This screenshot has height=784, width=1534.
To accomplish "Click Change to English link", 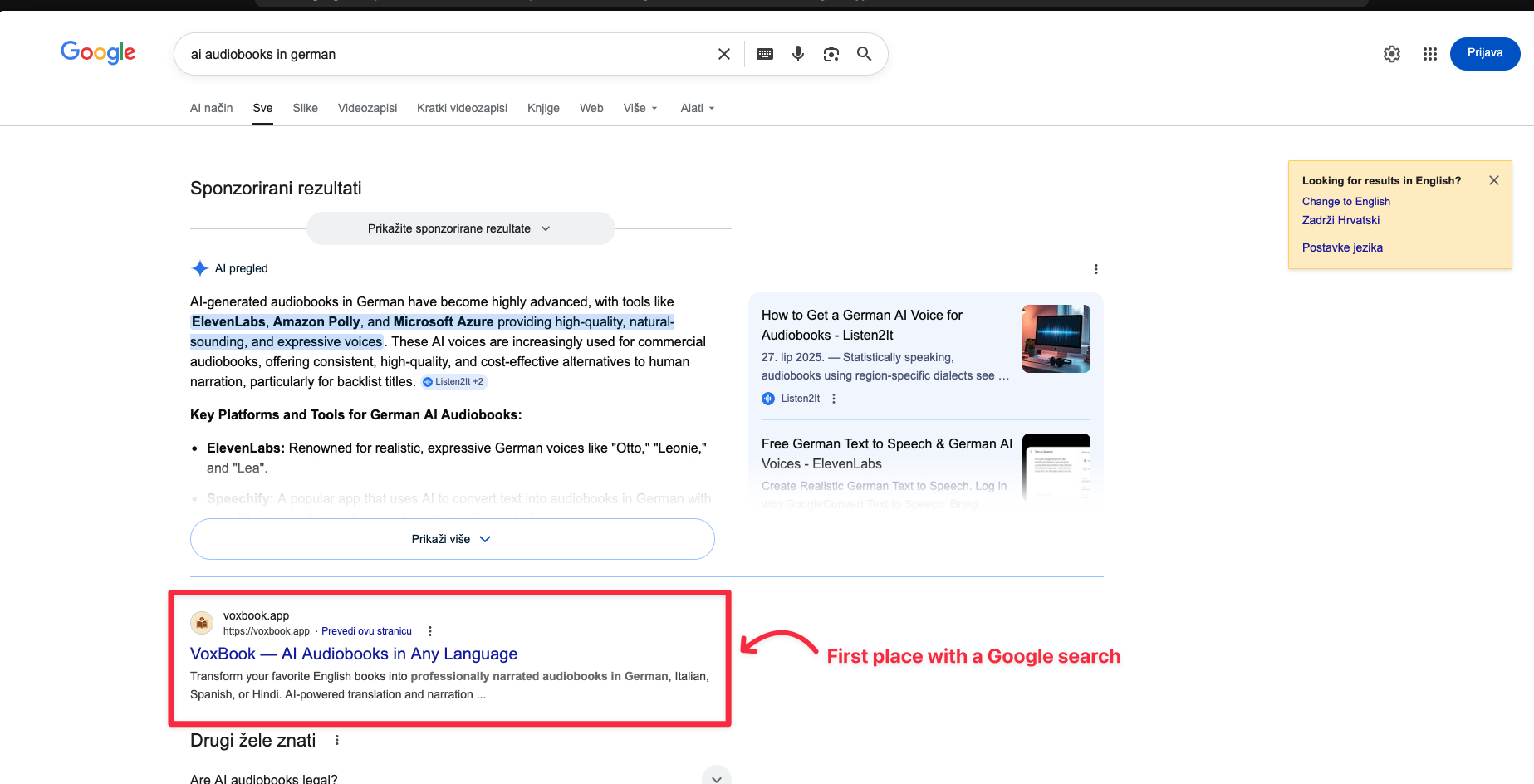I will pyautogui.click(x=1346, y=201).
